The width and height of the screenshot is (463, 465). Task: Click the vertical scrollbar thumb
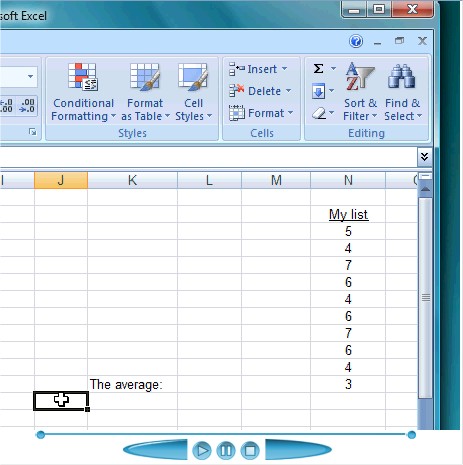(425, 297)
